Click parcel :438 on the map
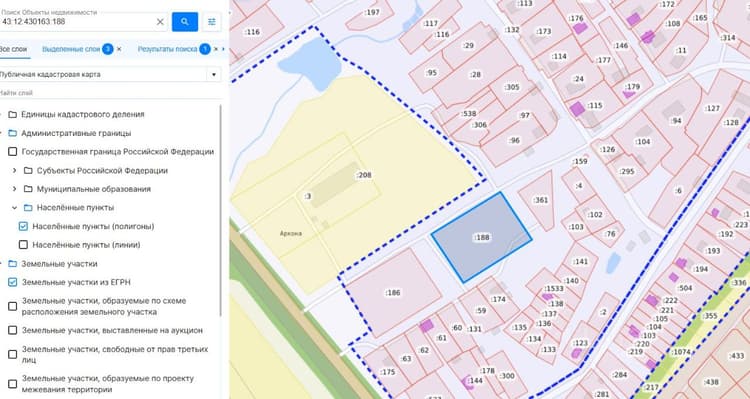 pos(712,382)
